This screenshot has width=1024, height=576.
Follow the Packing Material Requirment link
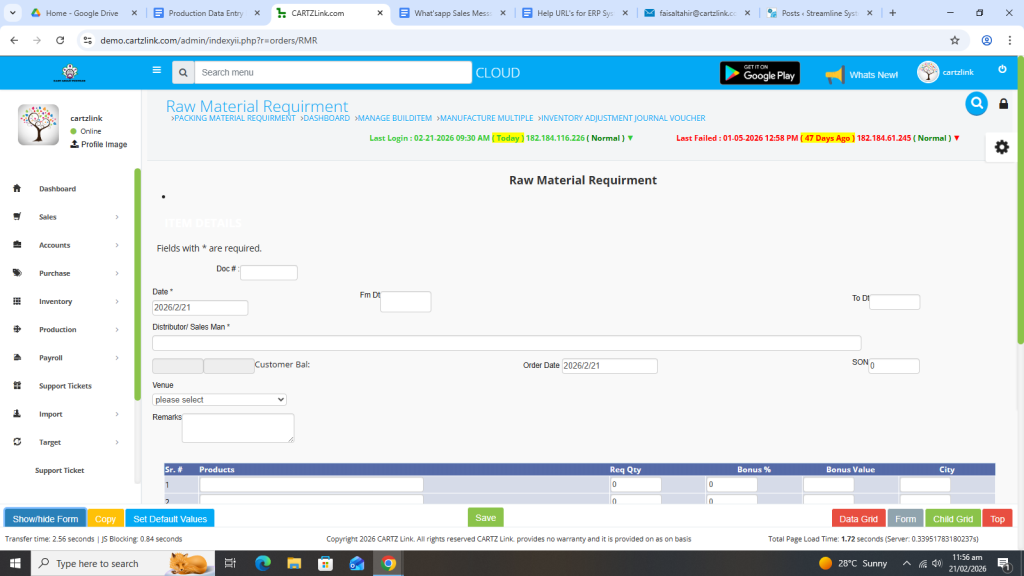234,118
